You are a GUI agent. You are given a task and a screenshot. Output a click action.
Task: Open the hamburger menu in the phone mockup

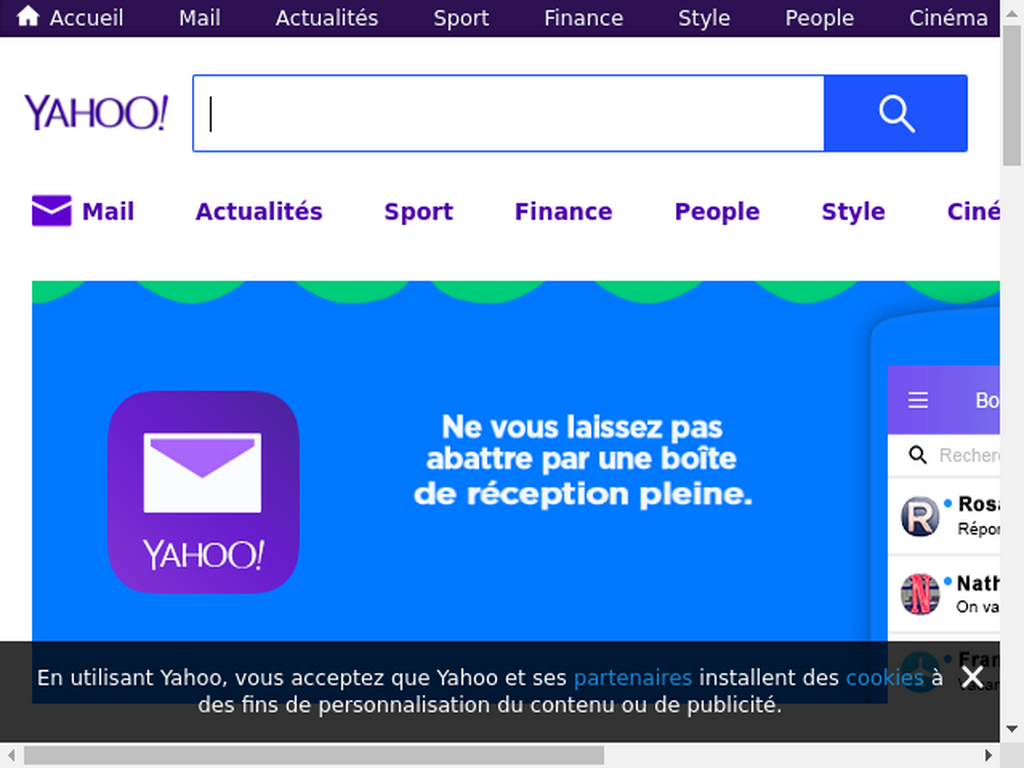[918, 400]
